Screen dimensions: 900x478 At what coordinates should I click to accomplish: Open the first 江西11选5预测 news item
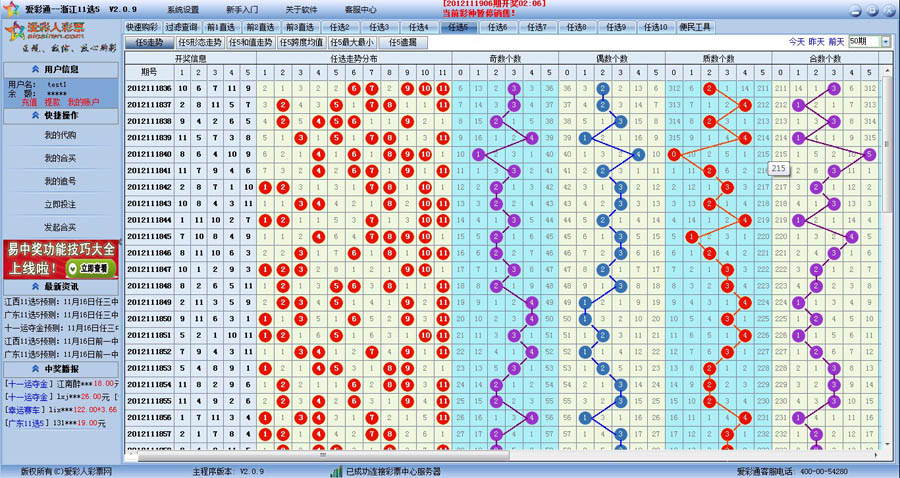coord(61,301)
